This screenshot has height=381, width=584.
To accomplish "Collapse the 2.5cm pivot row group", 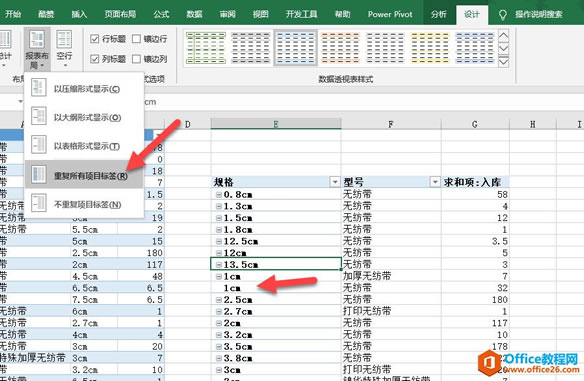I will [219, 300].
